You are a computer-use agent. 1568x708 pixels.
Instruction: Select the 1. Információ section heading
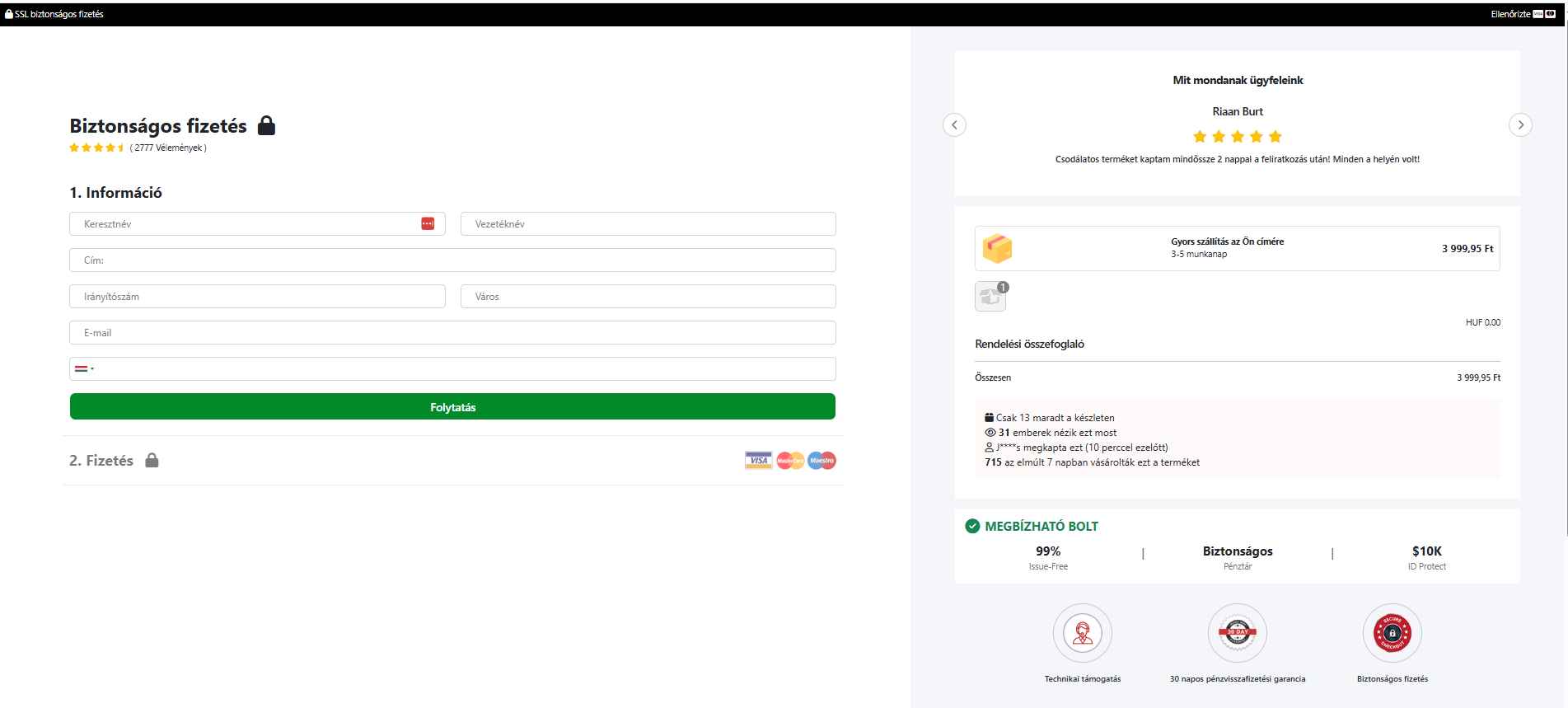point(115,193)
